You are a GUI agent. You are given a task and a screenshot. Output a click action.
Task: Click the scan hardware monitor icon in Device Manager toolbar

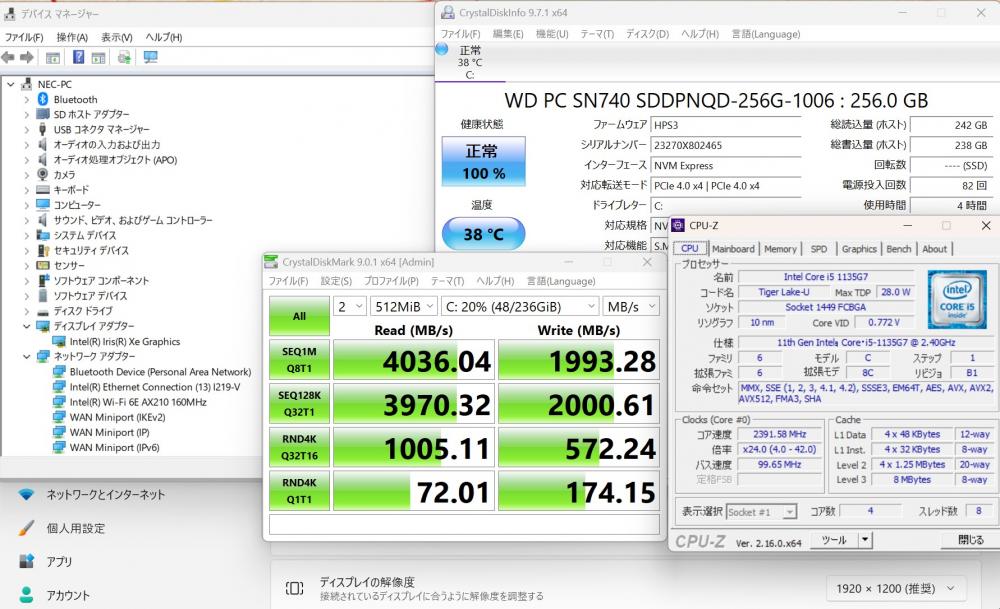coord(151,57)
